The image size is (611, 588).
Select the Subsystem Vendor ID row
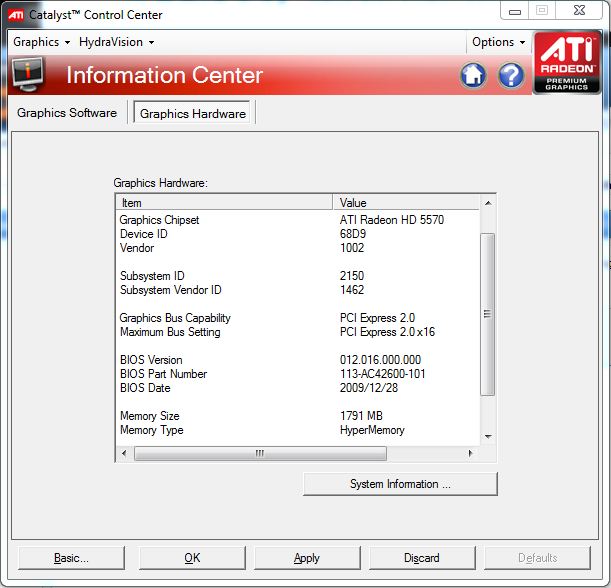[x=298, y=290]
